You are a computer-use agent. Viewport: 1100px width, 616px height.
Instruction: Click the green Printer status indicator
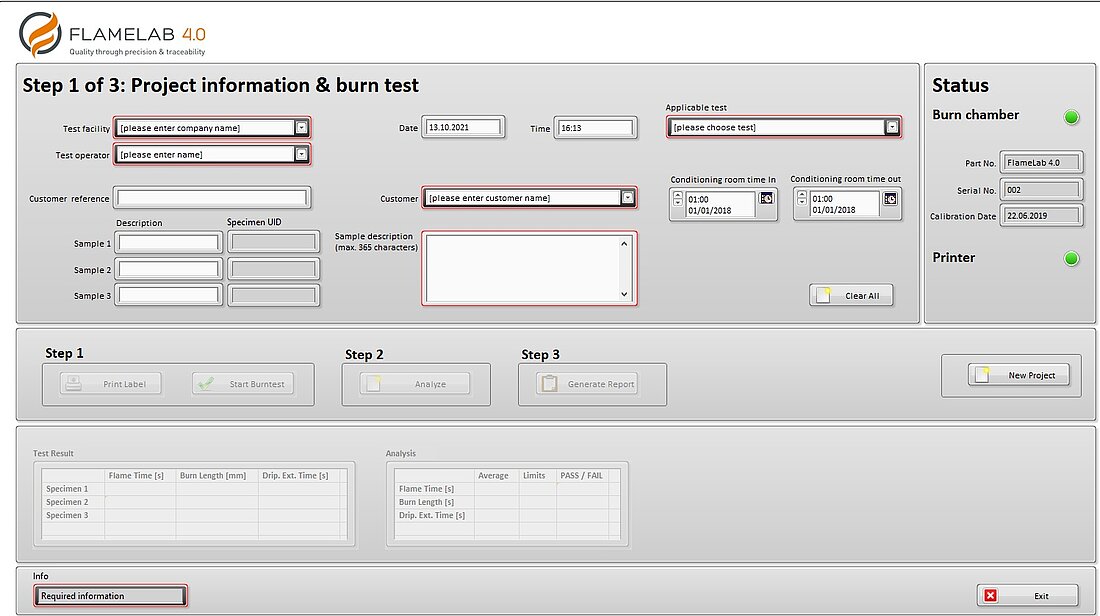(1072, 259)
